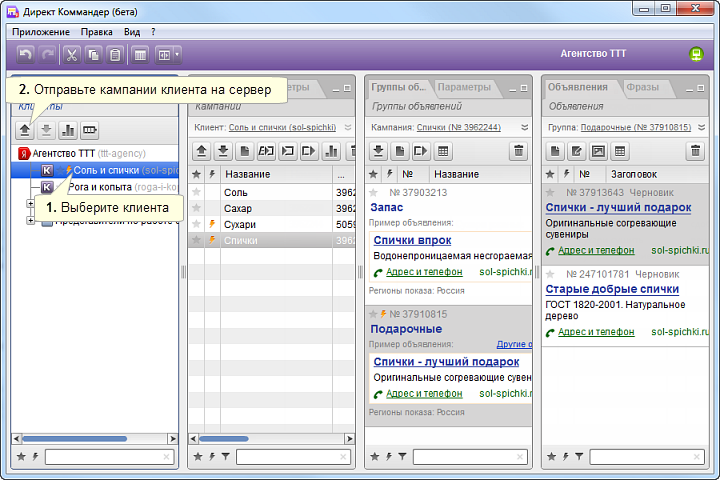Viewport: 720px width, 480px height.
Task: Create a new campaign with the page icon
Action: click(244, 151)
